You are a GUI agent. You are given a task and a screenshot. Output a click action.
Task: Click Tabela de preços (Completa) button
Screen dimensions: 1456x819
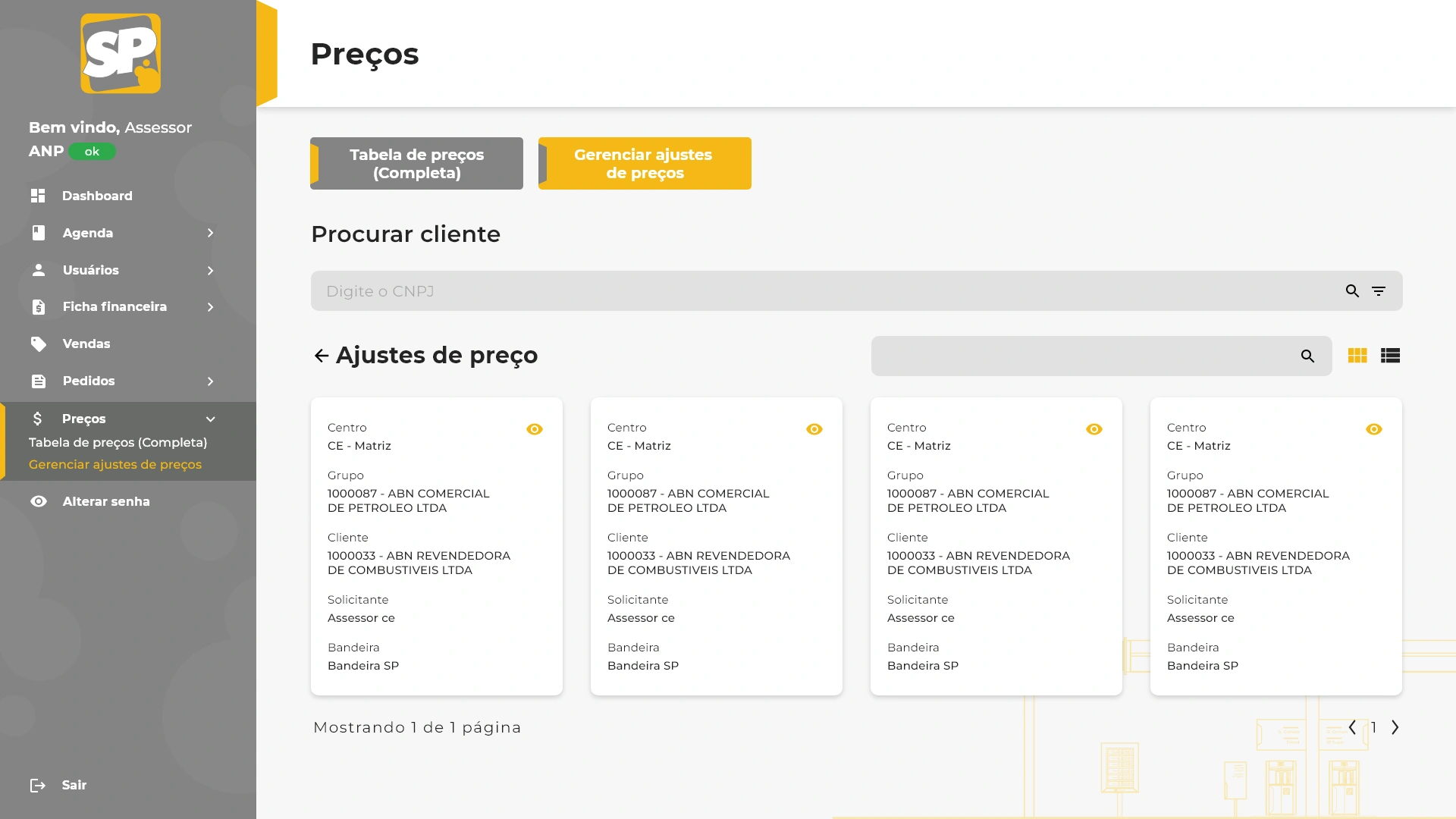click(x=416, y=164)
